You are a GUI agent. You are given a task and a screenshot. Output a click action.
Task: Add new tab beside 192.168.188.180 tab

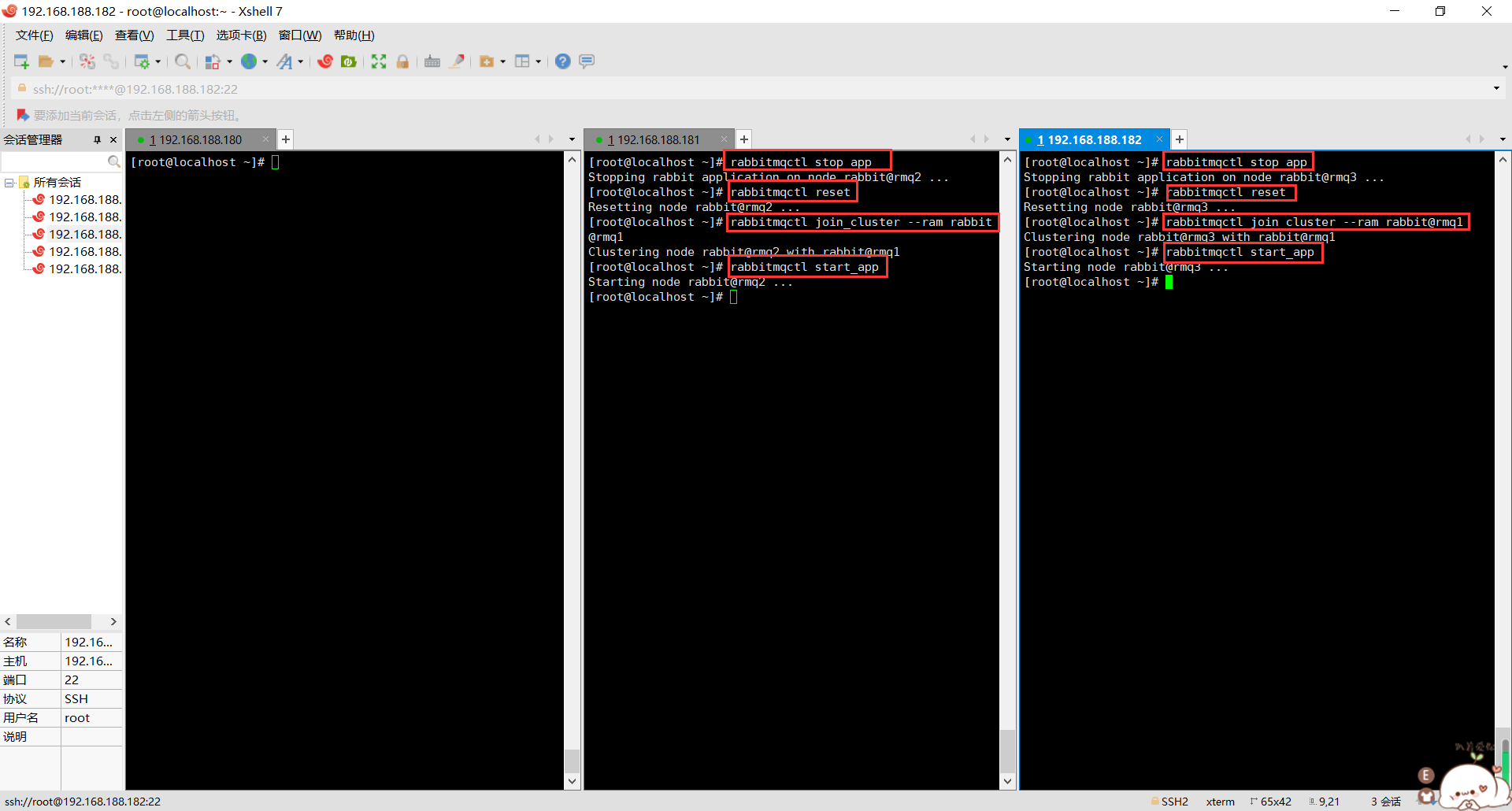click(x=286, y=139)
